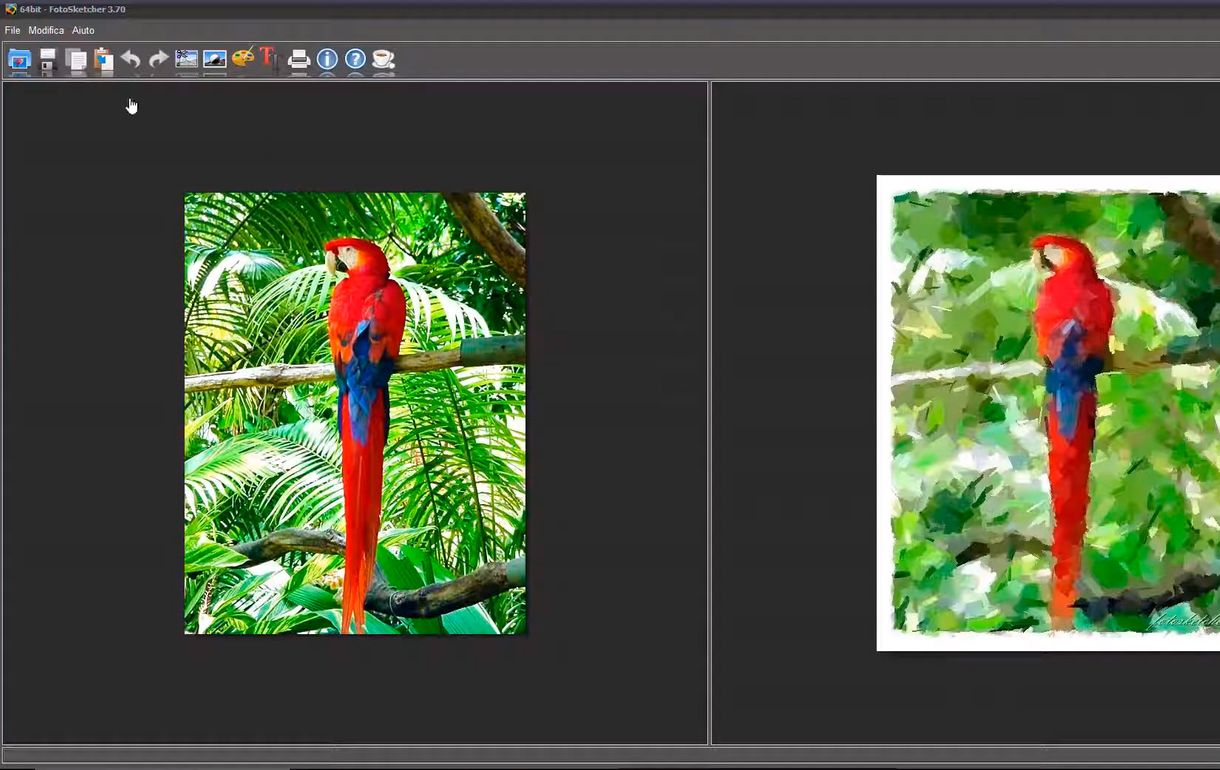Undo the last action with the back arrow
Viewport: 1220px width, 770px height.
coord(130,60)
